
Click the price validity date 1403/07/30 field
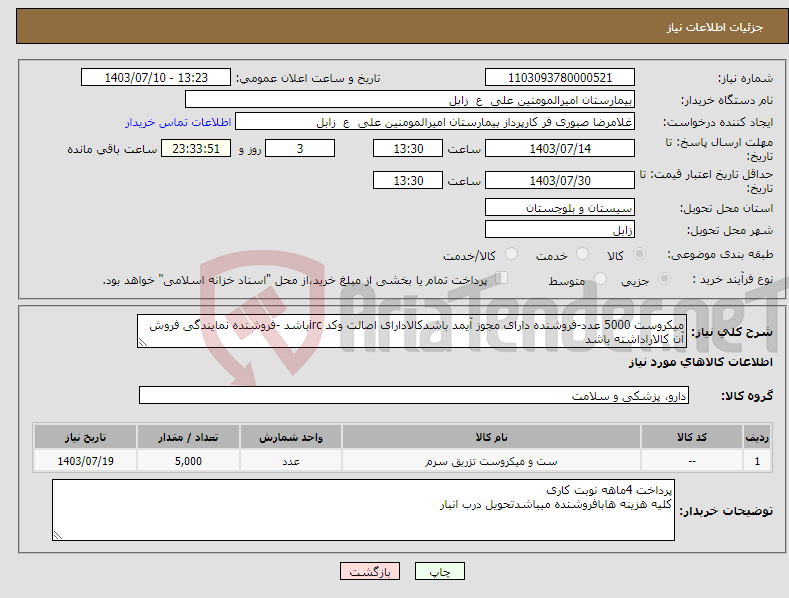(560, 180)
